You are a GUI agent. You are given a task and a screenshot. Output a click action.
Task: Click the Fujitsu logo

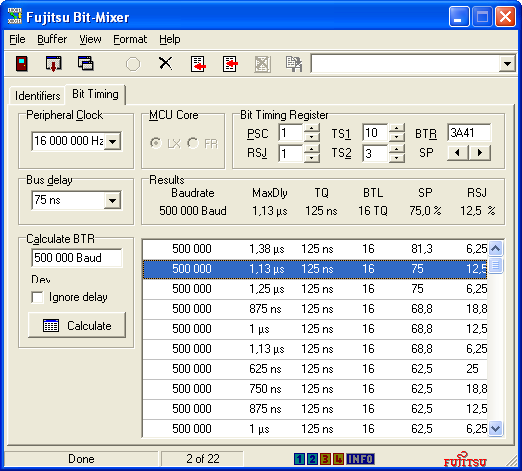(x=465, y=459)
